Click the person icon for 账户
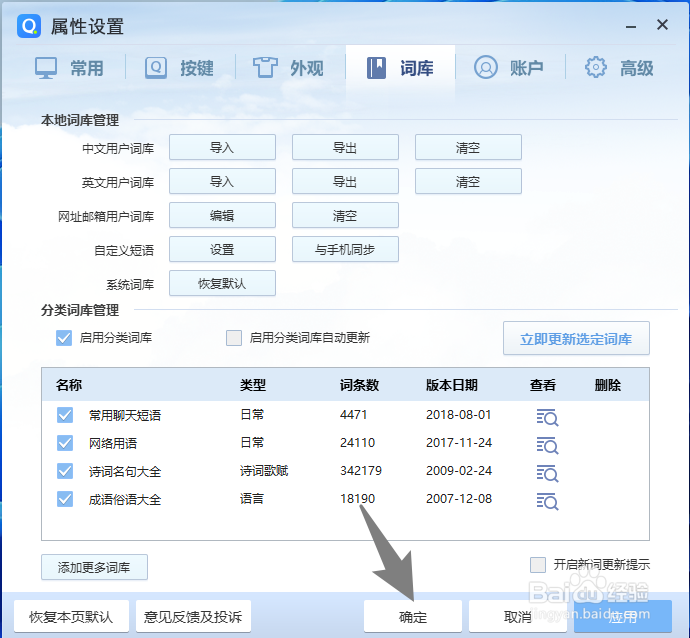 pos(486,67)
